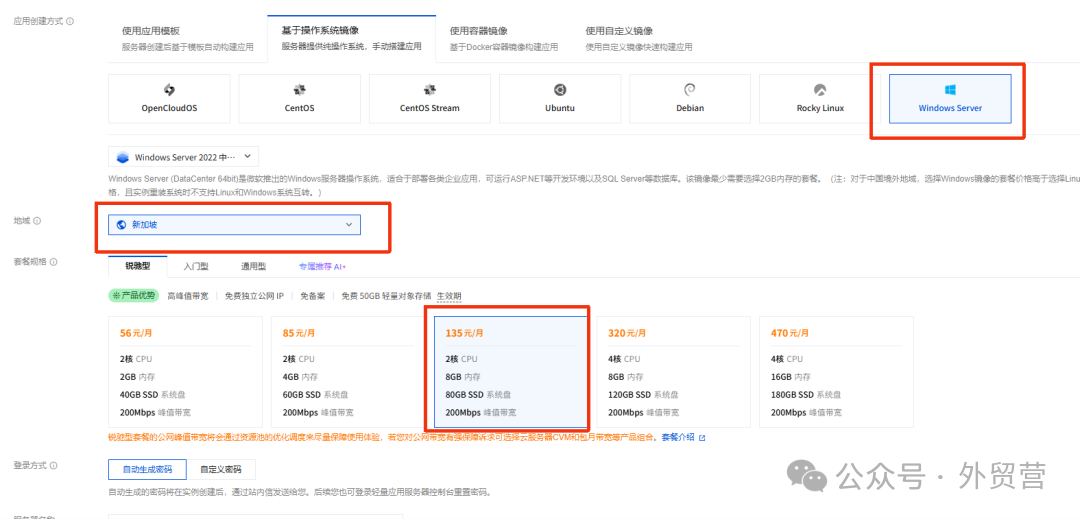Click info icon beside 登录方式
This screenshot has height=519, width=1080.
pyautogui.click(x=54, y=466)
